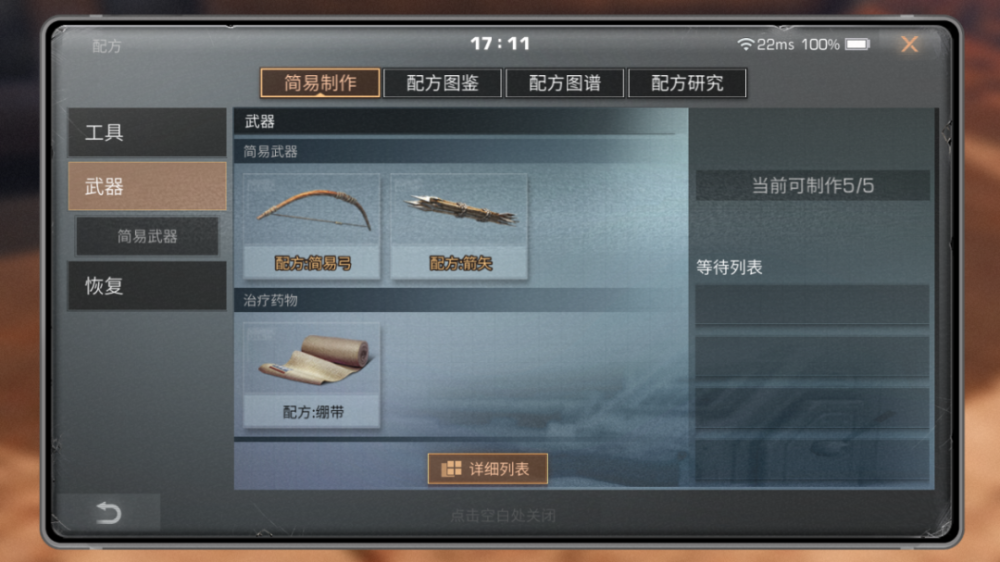The height and width of the screenshot is (562, 1000).
Task: Expand the 工具 category
Action: 147,132
